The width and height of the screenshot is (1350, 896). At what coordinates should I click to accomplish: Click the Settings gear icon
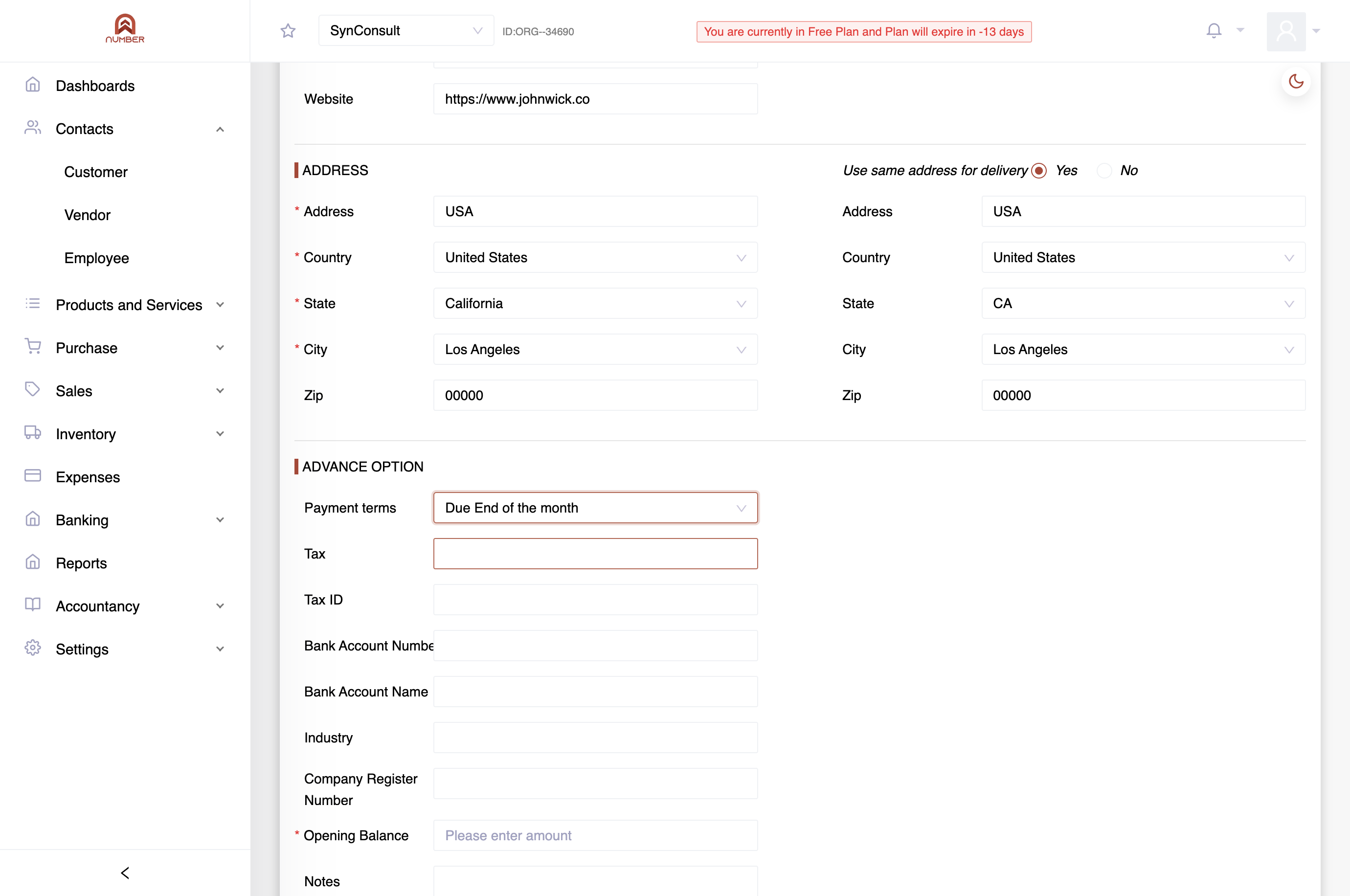[x=33, y=648]
